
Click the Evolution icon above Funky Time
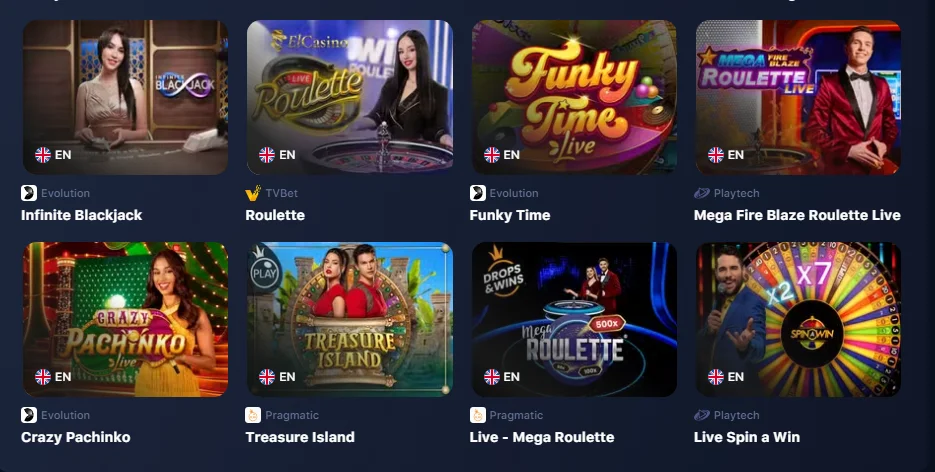(x=478, y=193)
